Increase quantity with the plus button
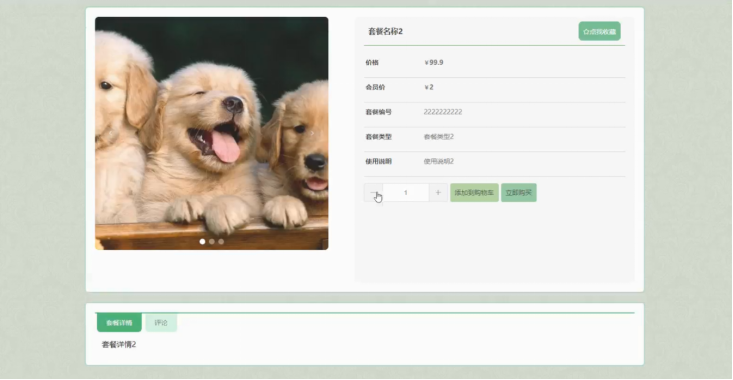The image size is (733, 380). tap(438, 193)
